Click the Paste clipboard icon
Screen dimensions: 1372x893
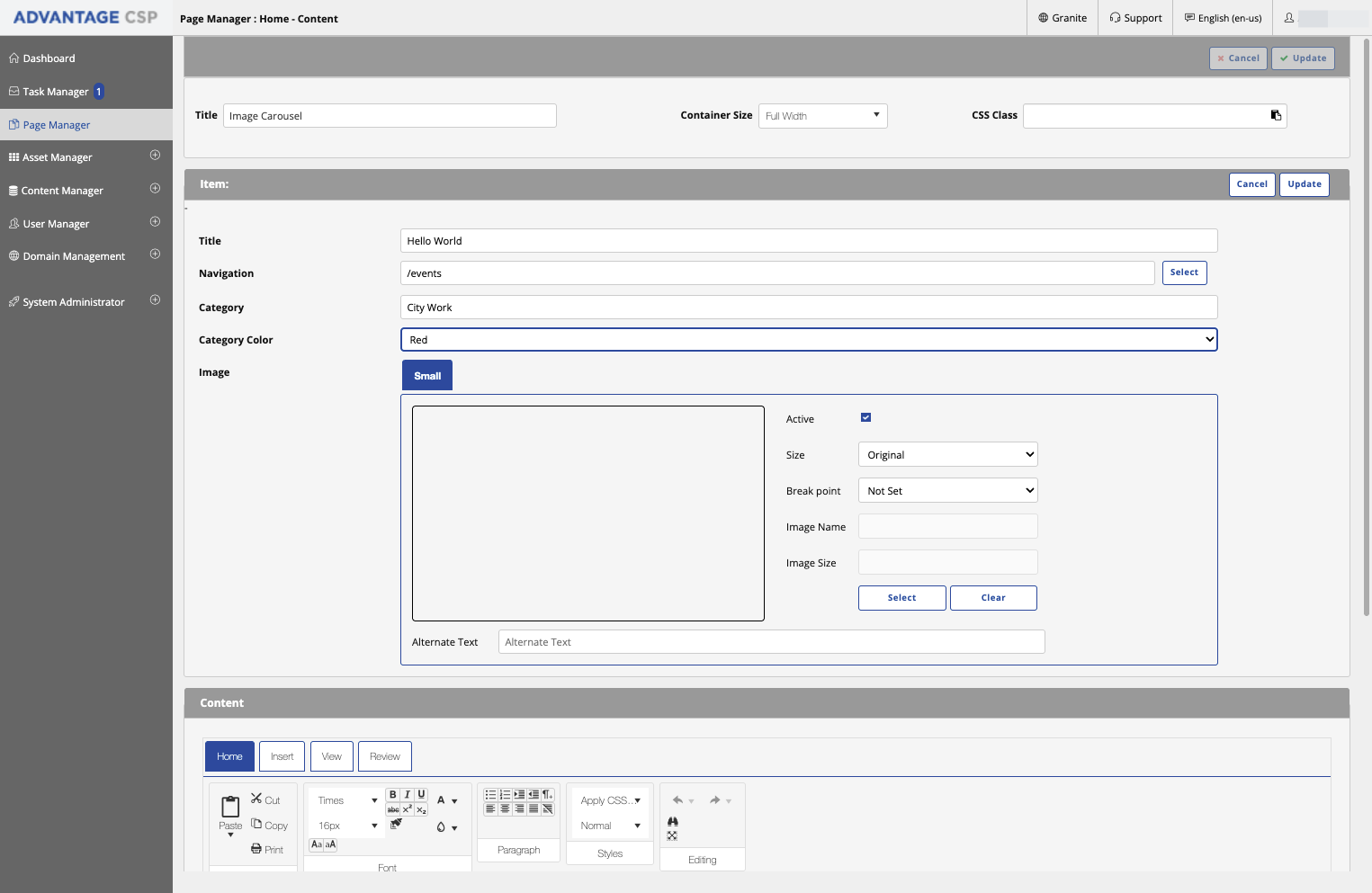coord(230,806)
